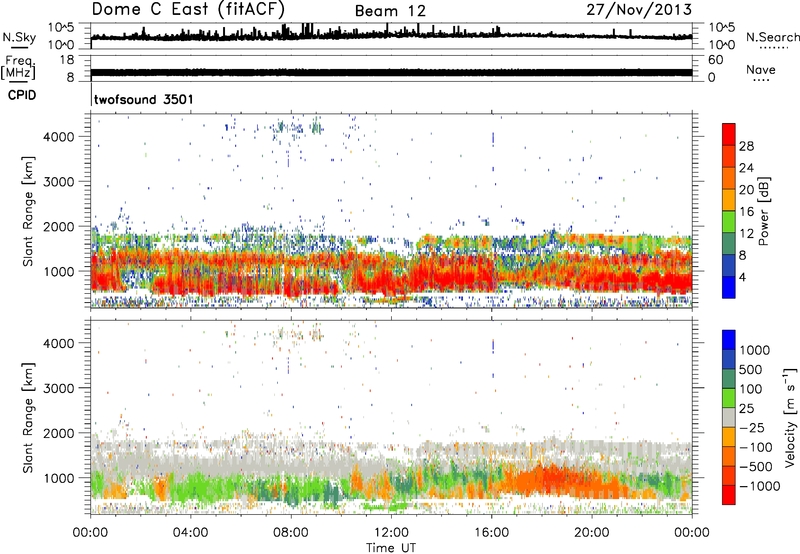The image size is (800, 554).
Task: Click the 'Velocity [m s-1]' color bar label
Action: [790, 417]
